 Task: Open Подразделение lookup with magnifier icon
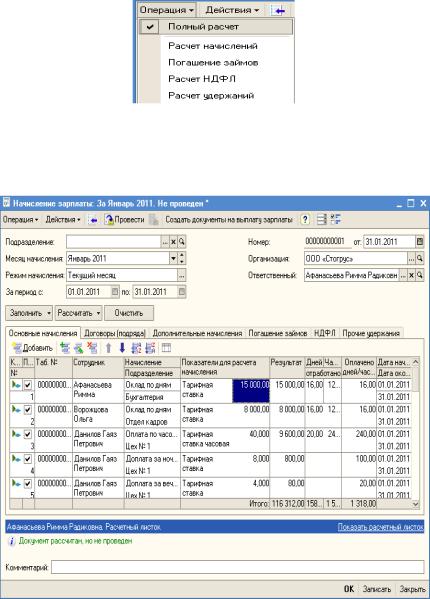(182, 242)
